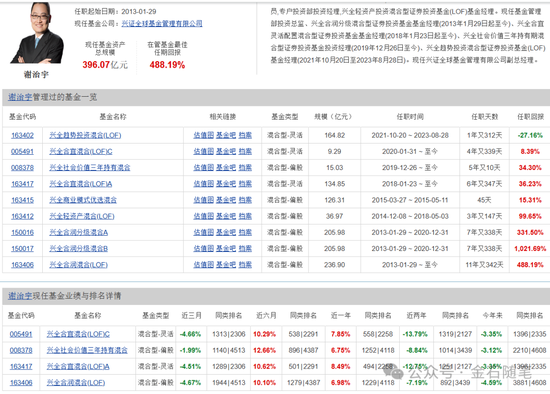
Task: Select 10.29% six-month return cell
Action: coord(264,334)
